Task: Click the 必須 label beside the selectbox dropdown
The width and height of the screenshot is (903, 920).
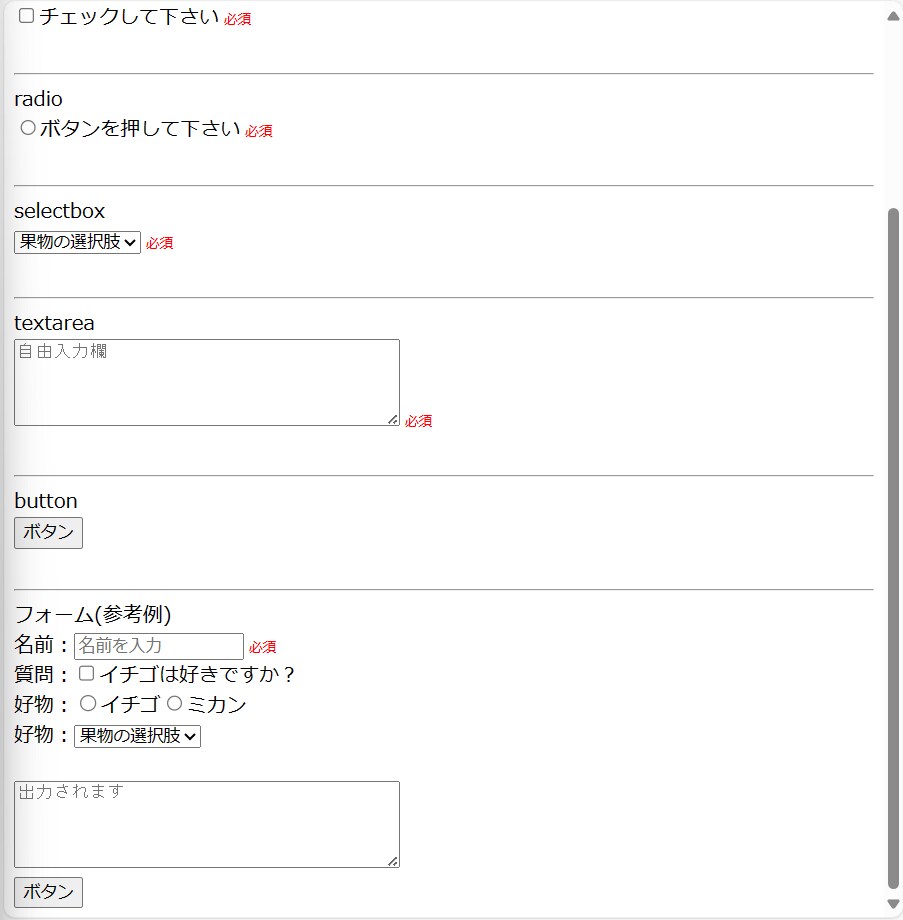Action: 160,243
